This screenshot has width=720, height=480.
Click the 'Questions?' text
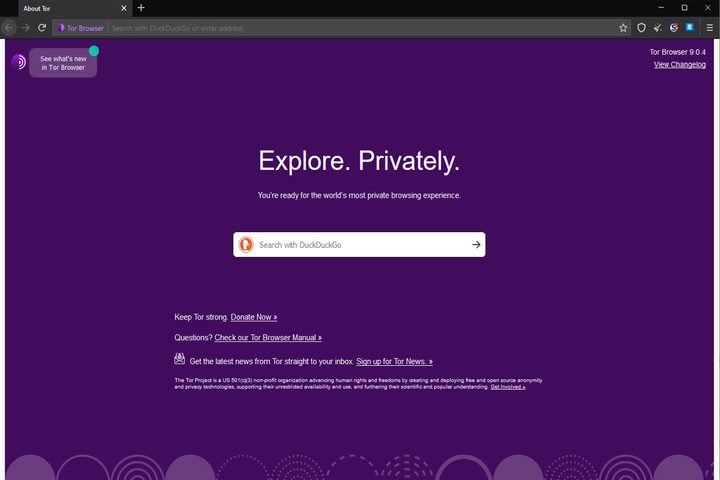193,338
